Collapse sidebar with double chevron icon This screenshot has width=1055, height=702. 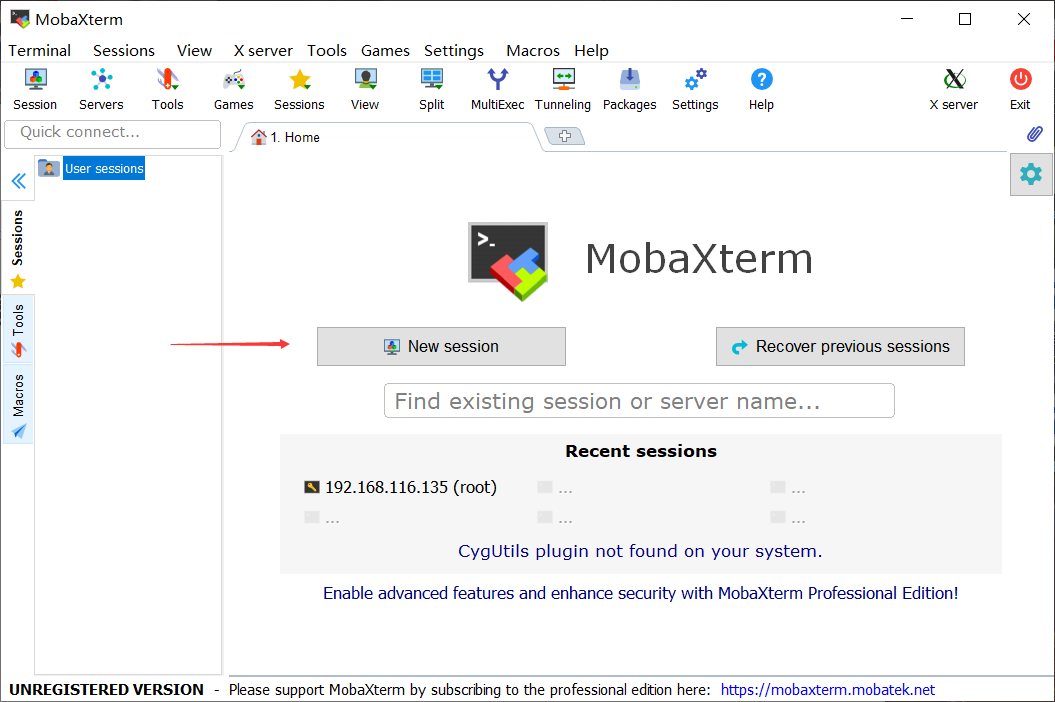[19, 180]
